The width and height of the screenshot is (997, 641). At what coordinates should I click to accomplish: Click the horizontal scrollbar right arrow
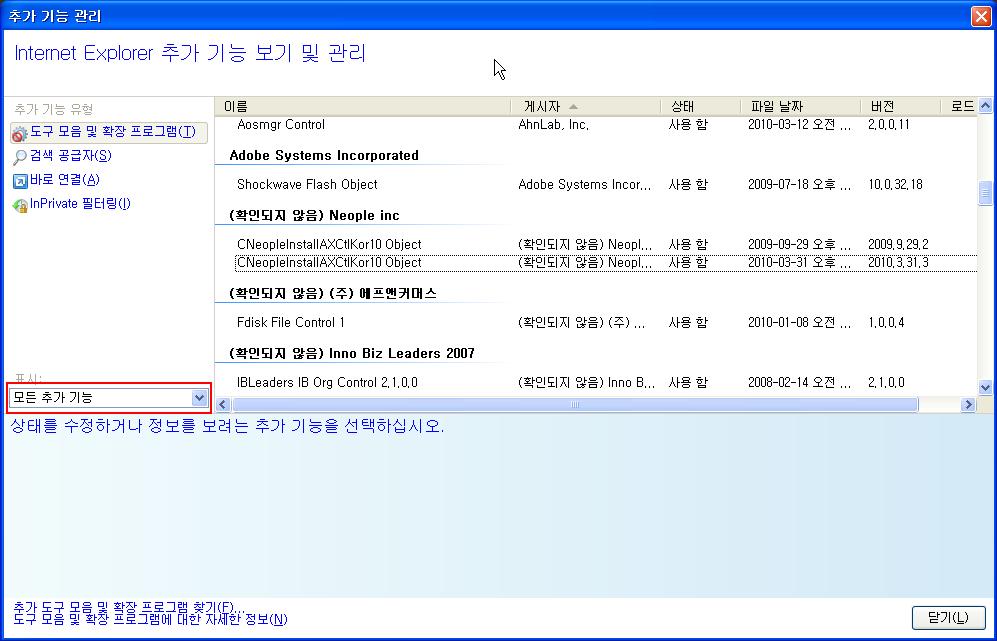point(967,405)
